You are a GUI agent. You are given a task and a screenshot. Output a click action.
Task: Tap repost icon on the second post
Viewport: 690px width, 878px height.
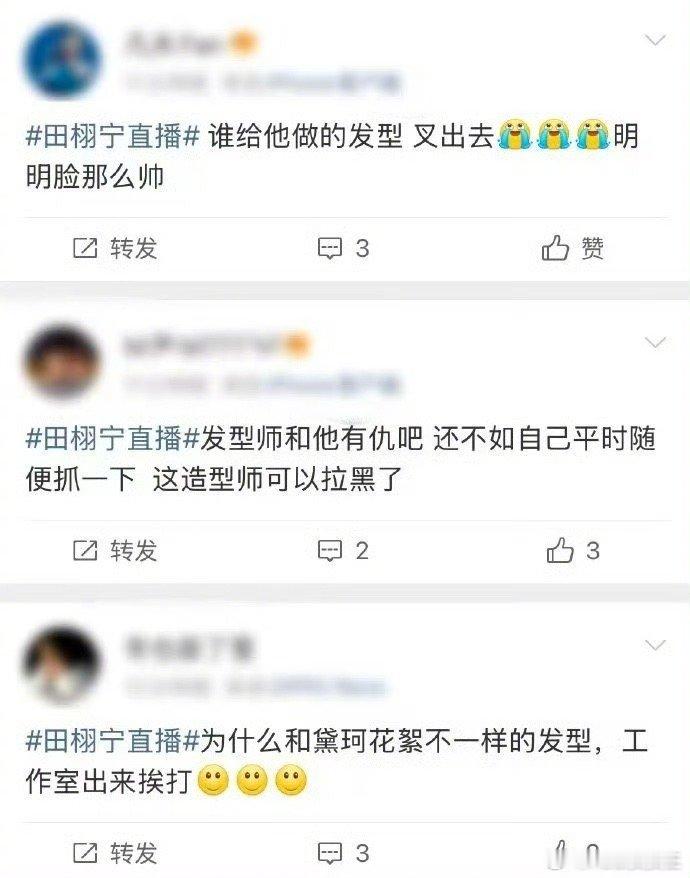(x=85, y=550)
